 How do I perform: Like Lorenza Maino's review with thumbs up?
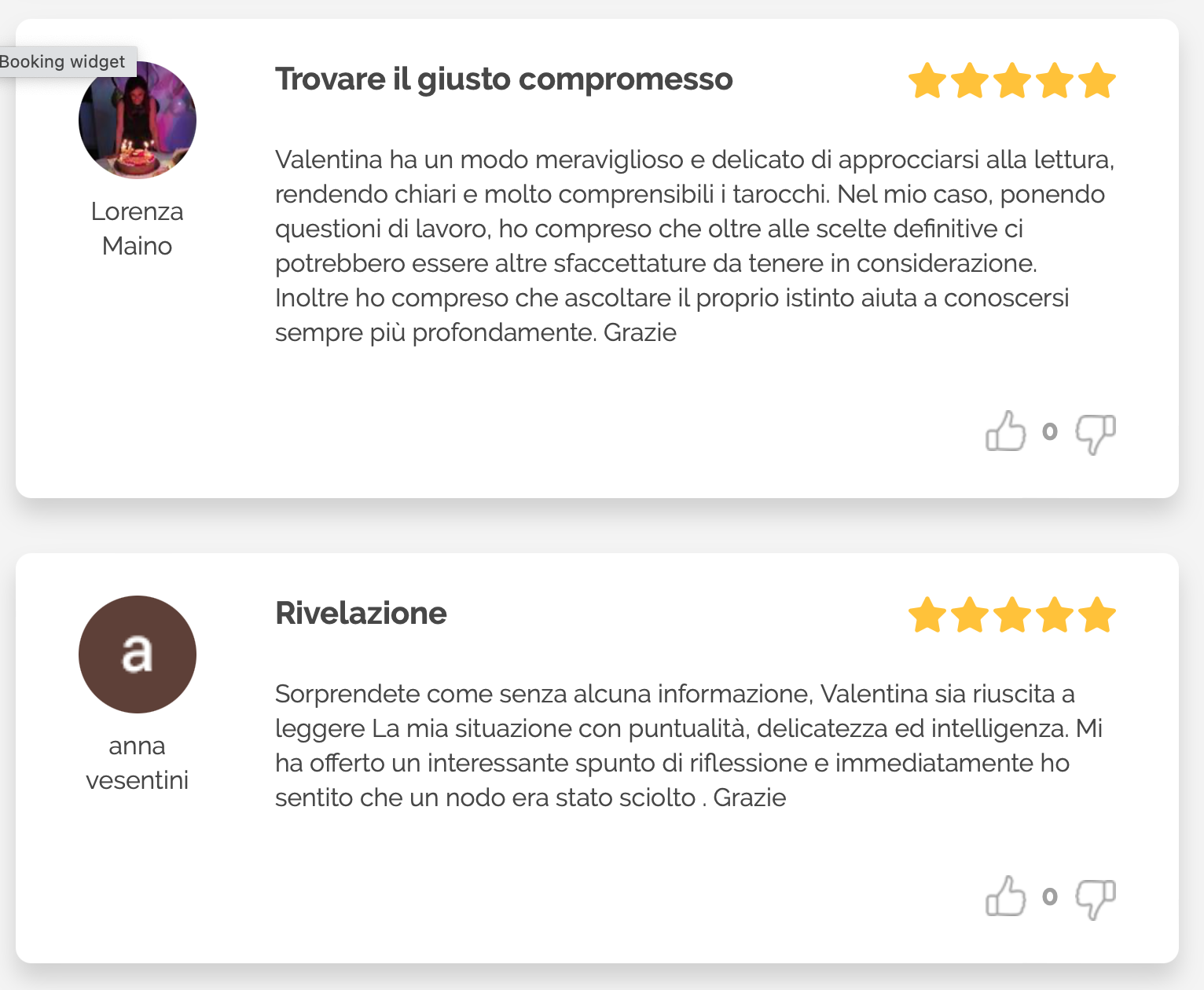[x=1005, y=431]
